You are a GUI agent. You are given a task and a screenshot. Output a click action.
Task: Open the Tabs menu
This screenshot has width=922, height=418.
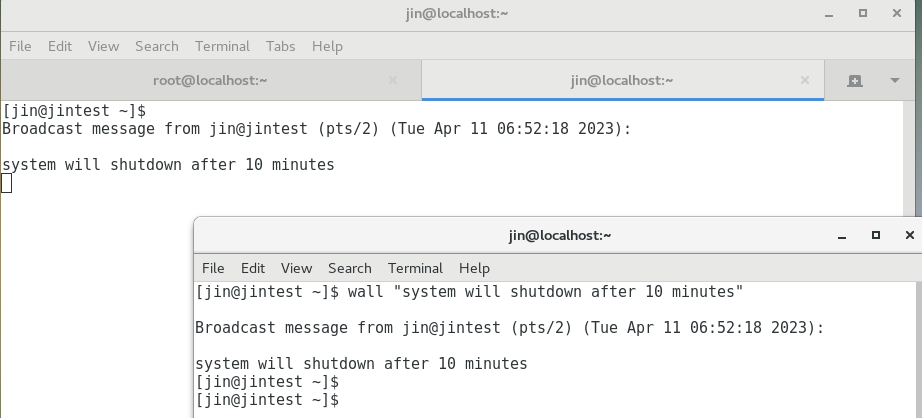[280, 46]
